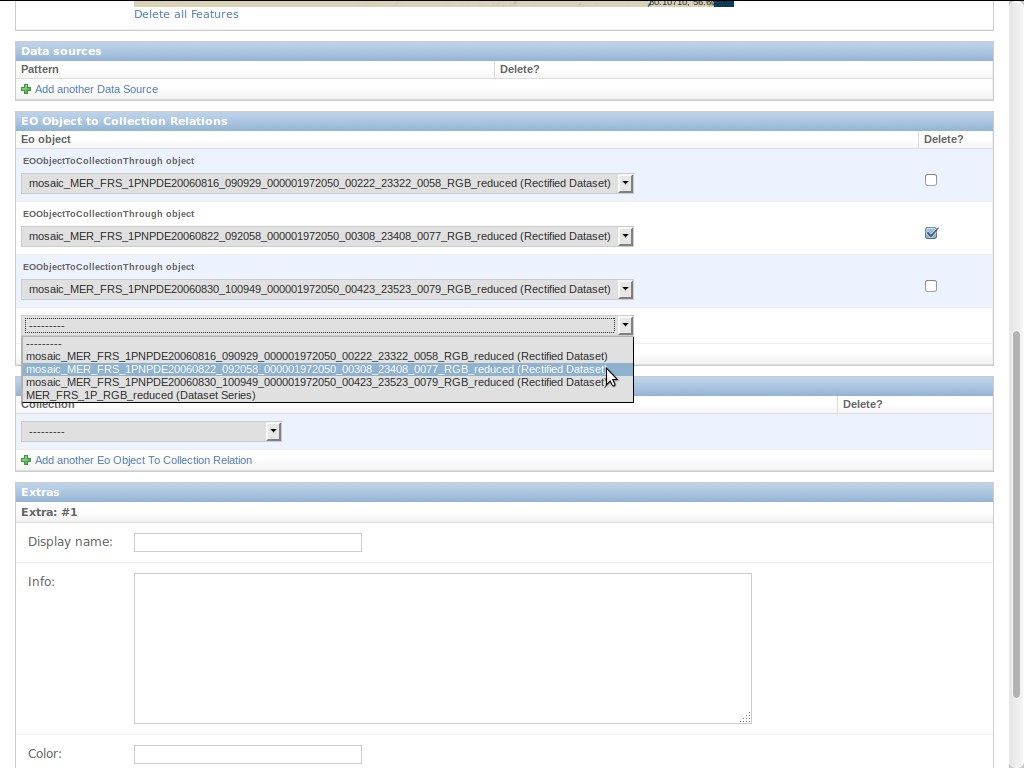Viewport: 1024px width, 768px height.
Task: Click the arrow of the open empty Eo object dropdown
Action: (625, 325)
